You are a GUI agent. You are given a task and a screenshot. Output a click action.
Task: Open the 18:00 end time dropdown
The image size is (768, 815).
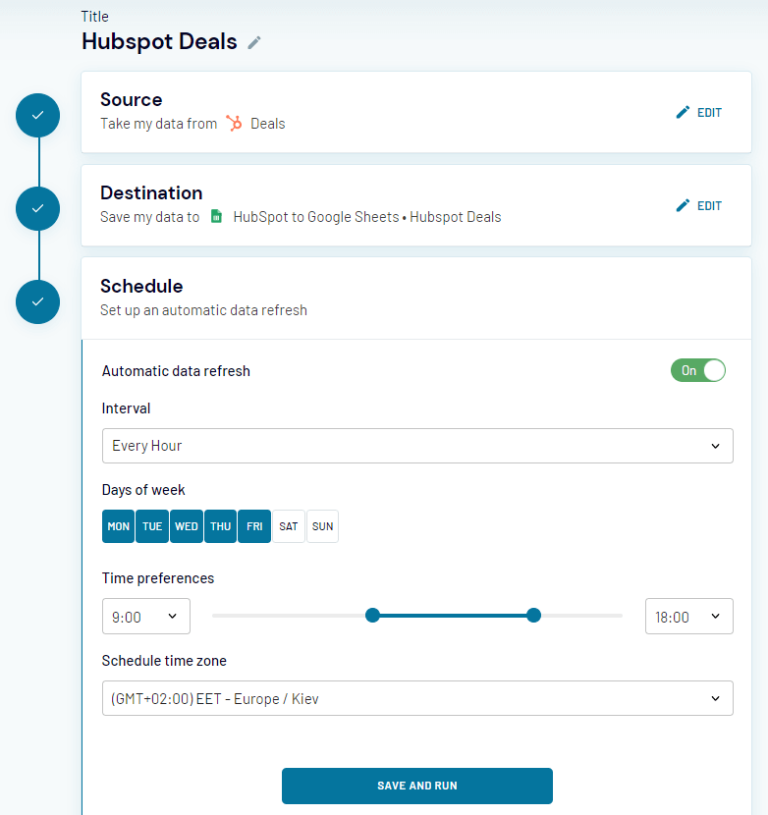688,616
